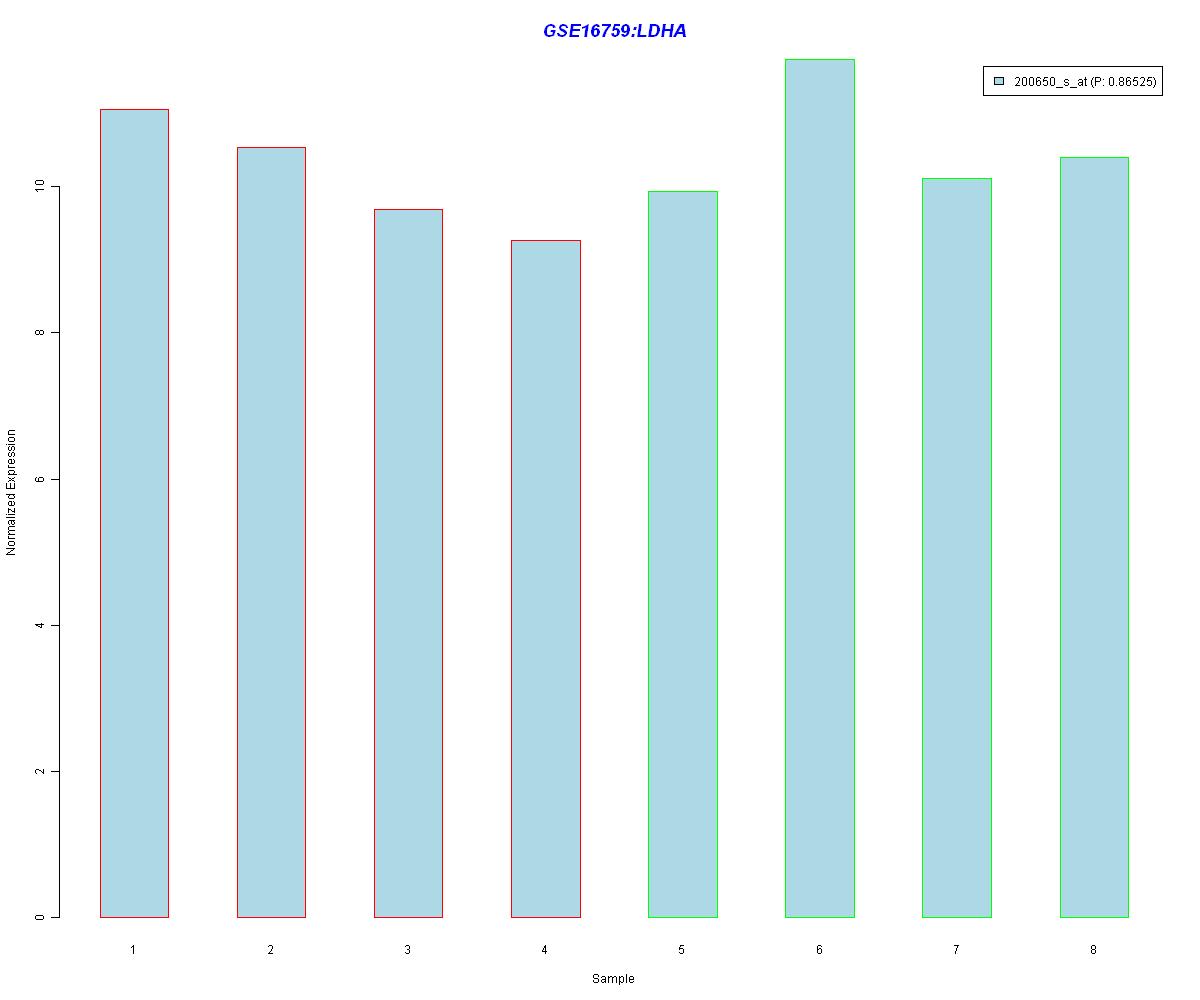1200x1000 pixels.
Task: Select the tallest bar, sample 6
Action: click(820, 488)
